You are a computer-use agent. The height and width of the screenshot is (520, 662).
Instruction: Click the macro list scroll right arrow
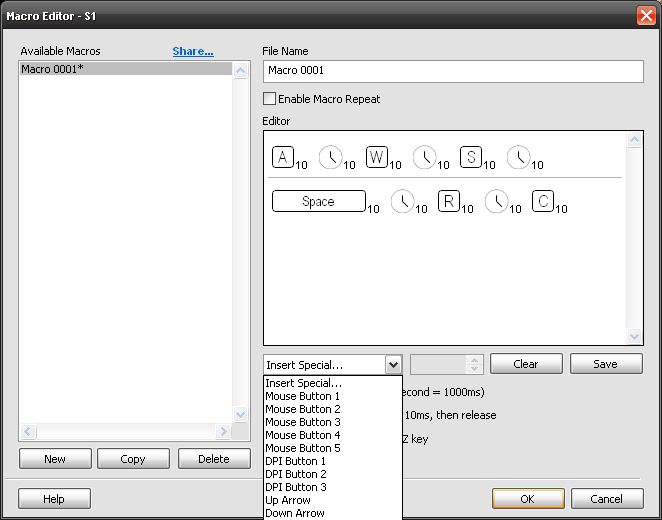(222, 431)
